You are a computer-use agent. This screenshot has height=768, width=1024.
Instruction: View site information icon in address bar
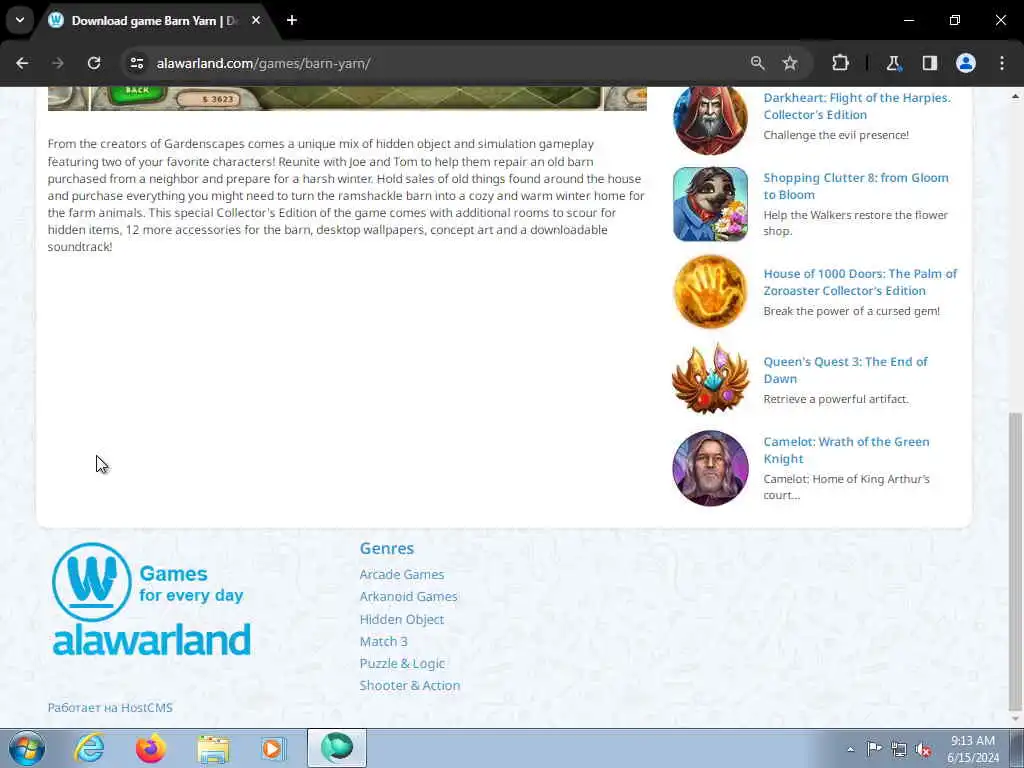[x=136, y=63]
